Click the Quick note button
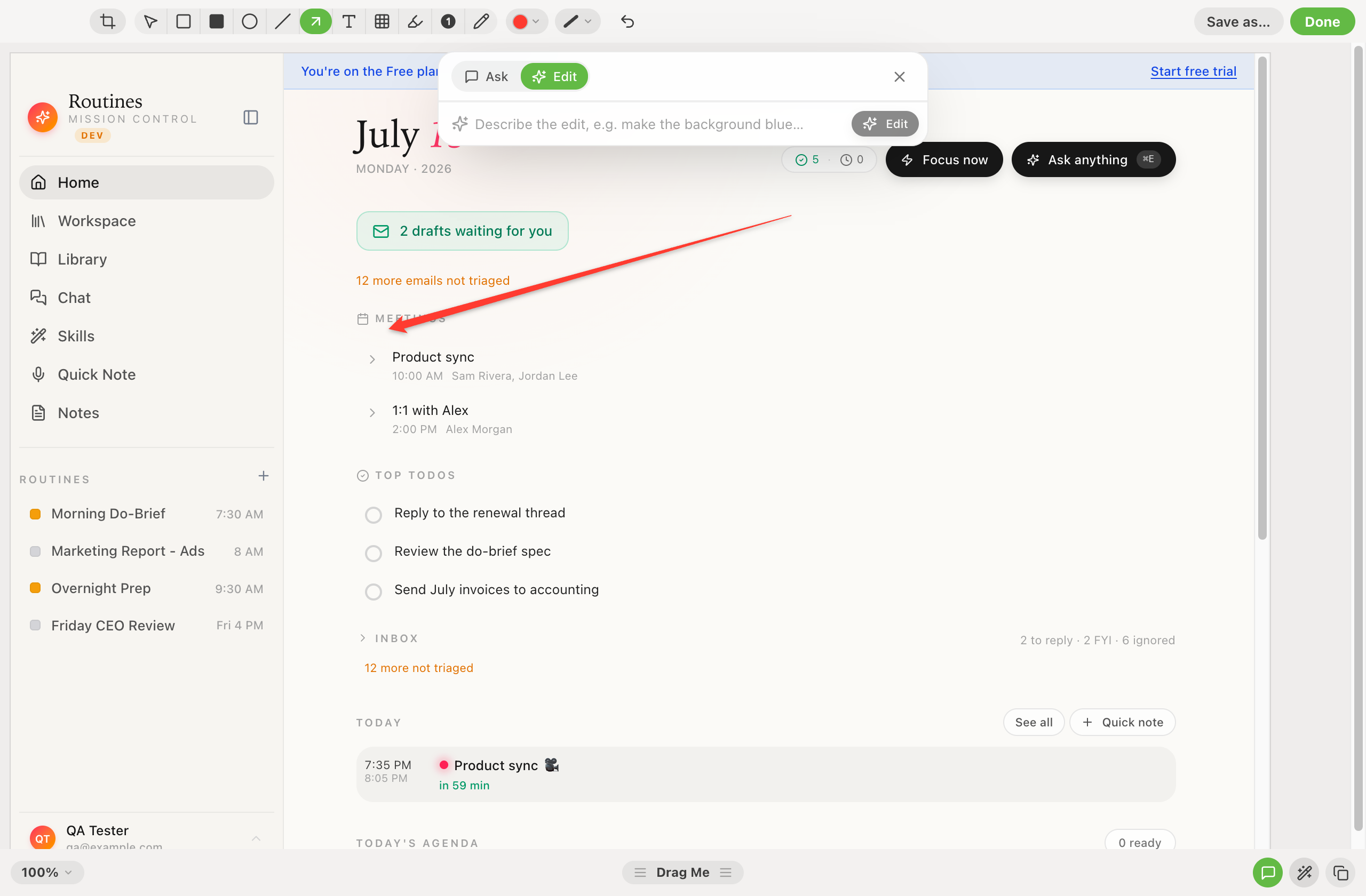Image resolution: width=1366 pixels, height=896 pixels. point(1123,722)
